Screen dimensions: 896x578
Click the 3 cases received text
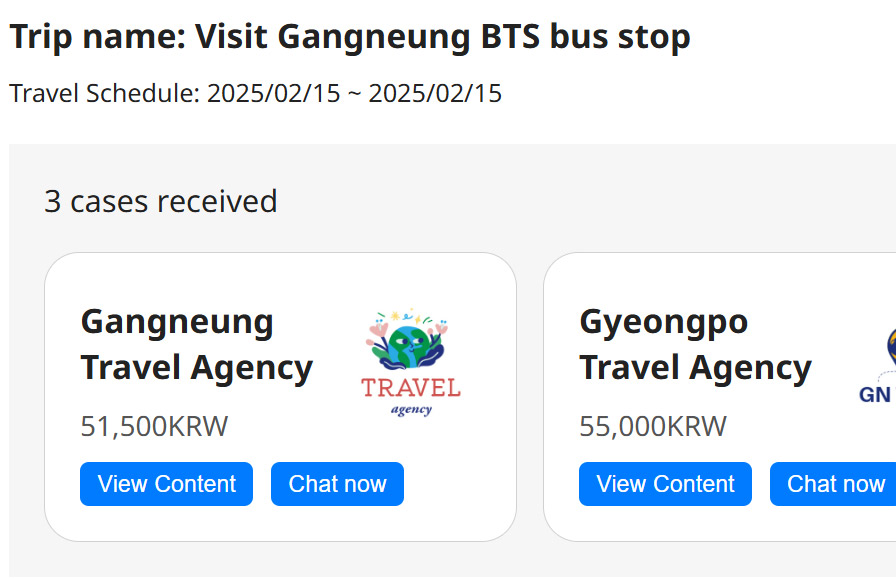[x=161, y=201]
